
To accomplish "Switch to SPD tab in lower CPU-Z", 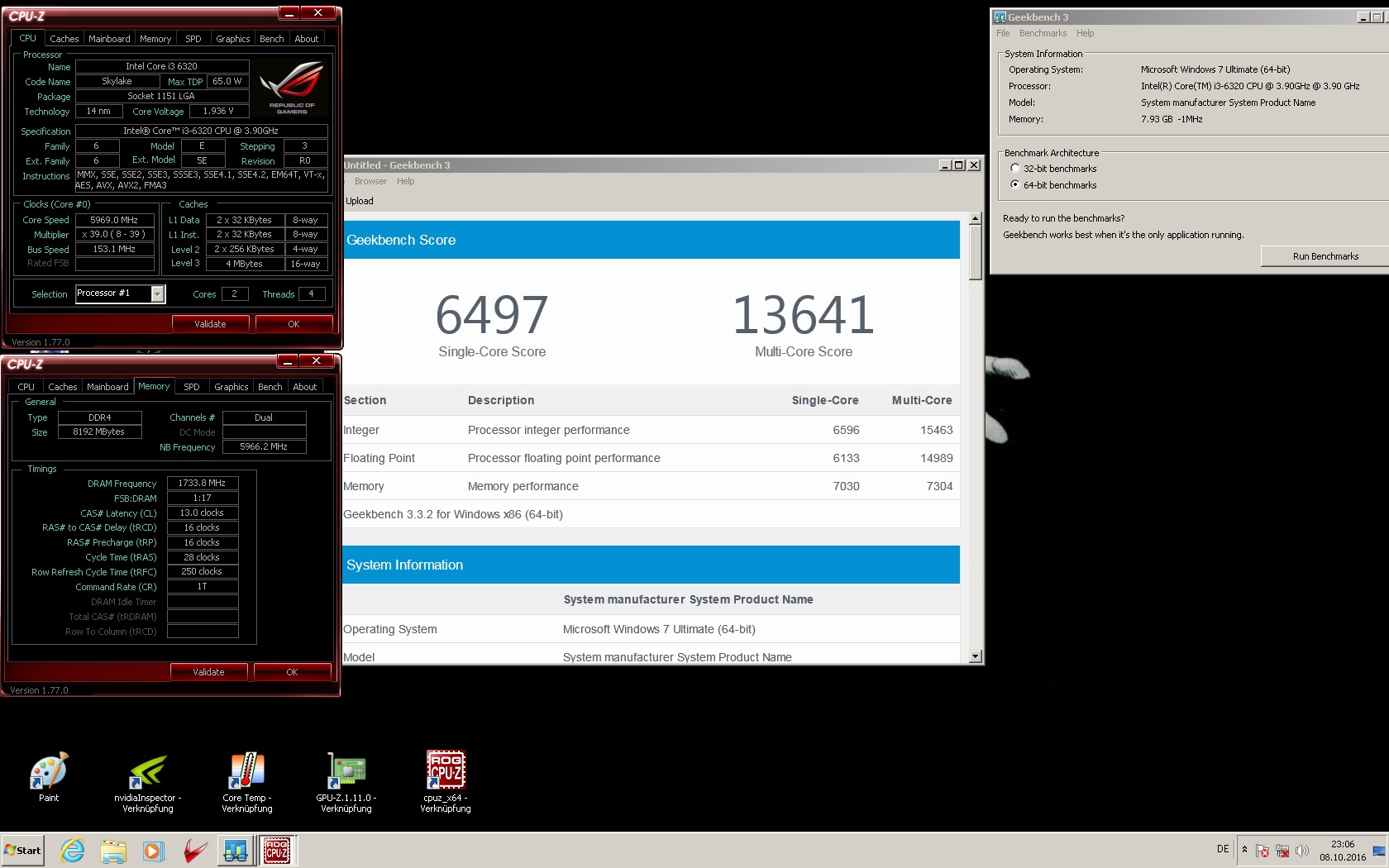I will point(191,387).
